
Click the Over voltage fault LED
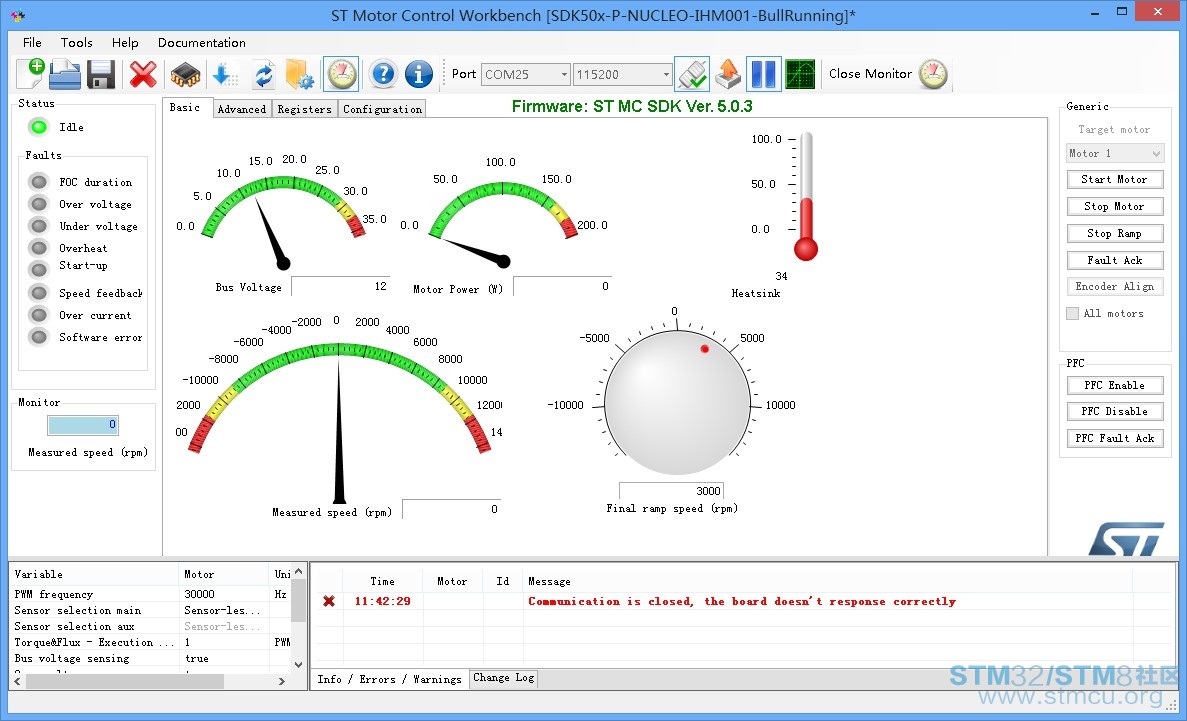(x=39, y=204)
